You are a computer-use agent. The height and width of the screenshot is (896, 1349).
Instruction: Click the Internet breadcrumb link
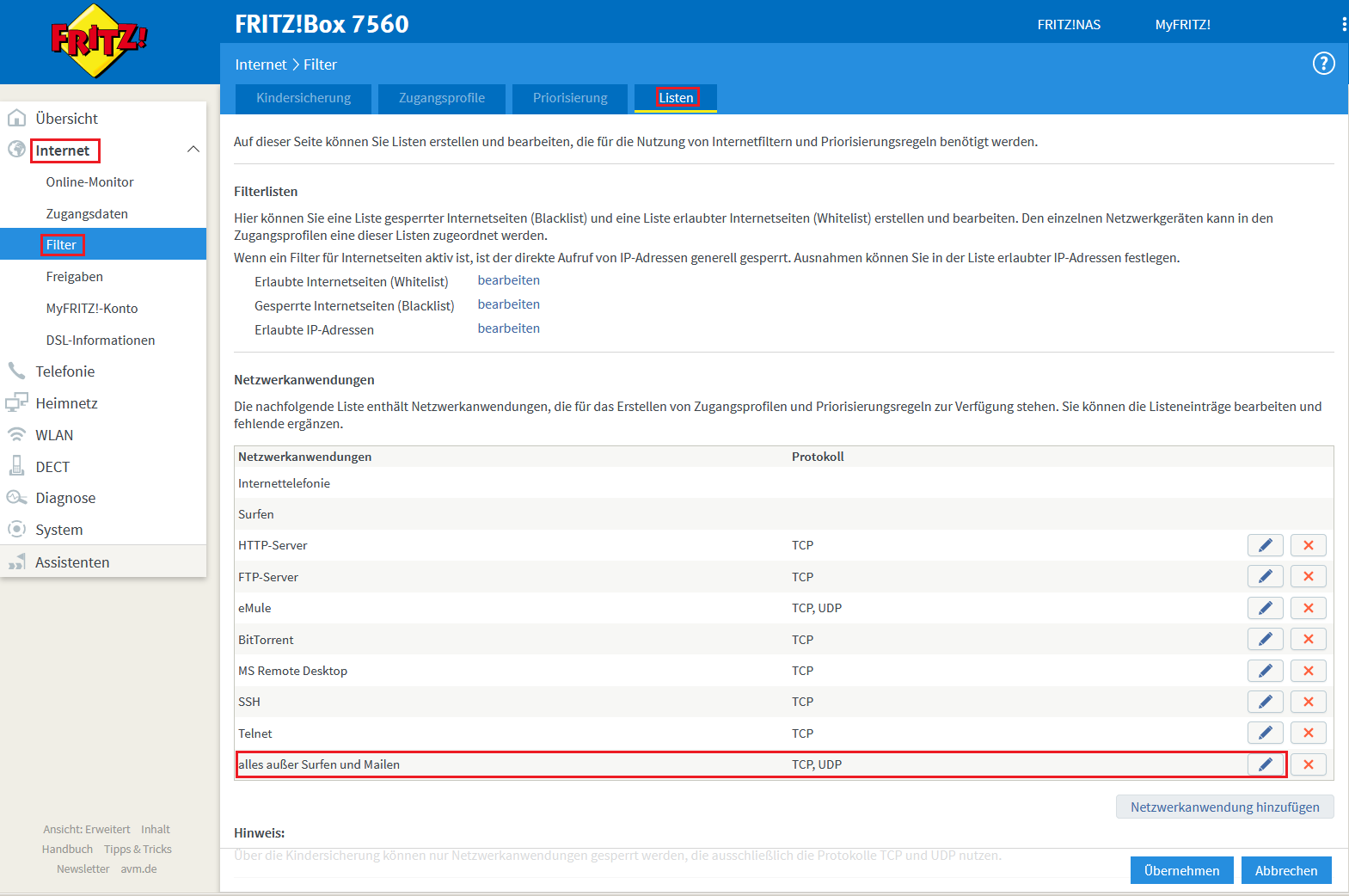tap(261, 64)
